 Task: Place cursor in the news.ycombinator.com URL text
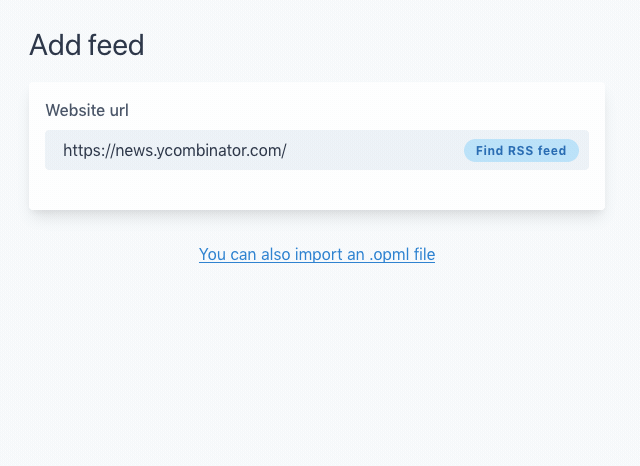point(175,151)
